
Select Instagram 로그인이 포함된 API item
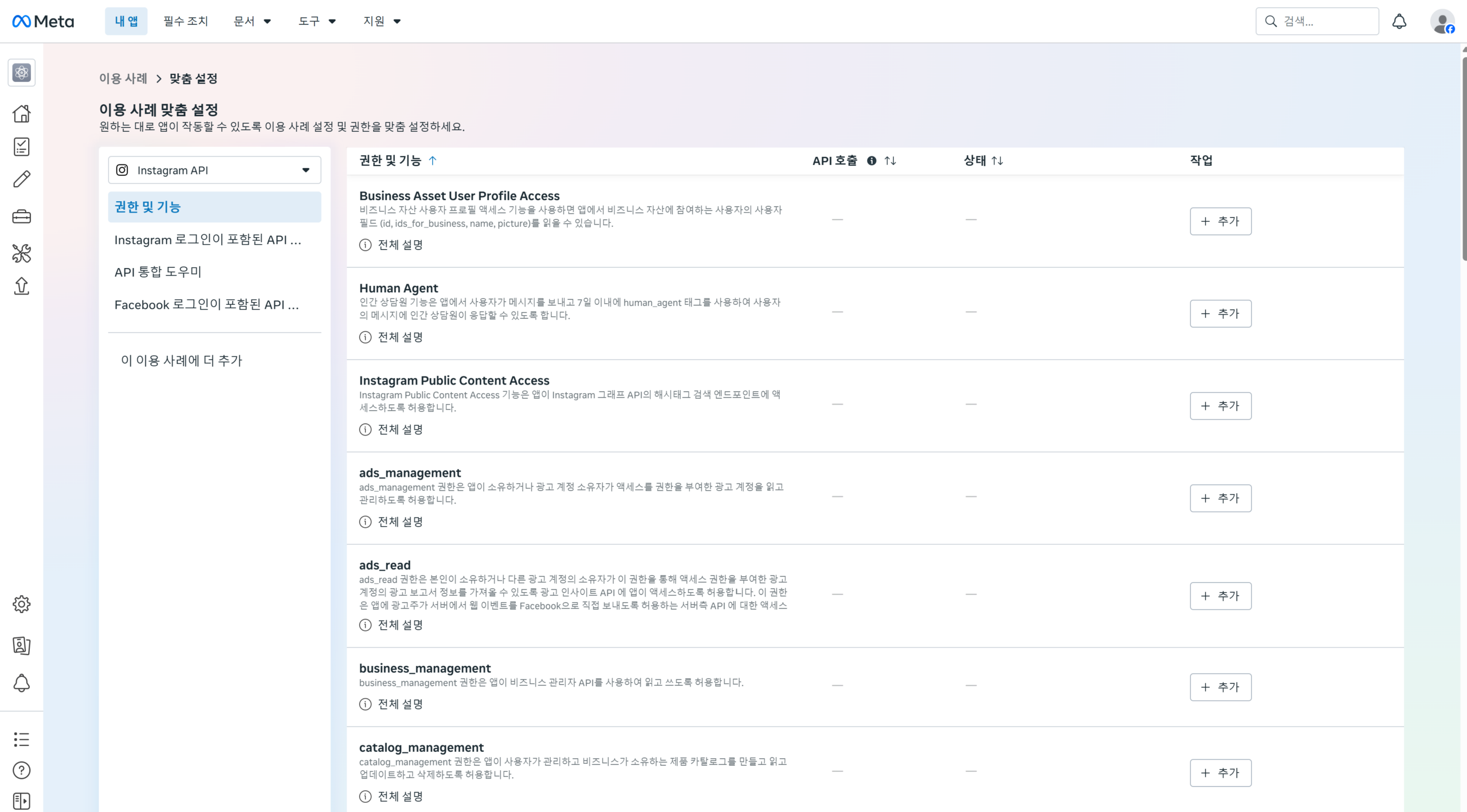click(214, 240)
